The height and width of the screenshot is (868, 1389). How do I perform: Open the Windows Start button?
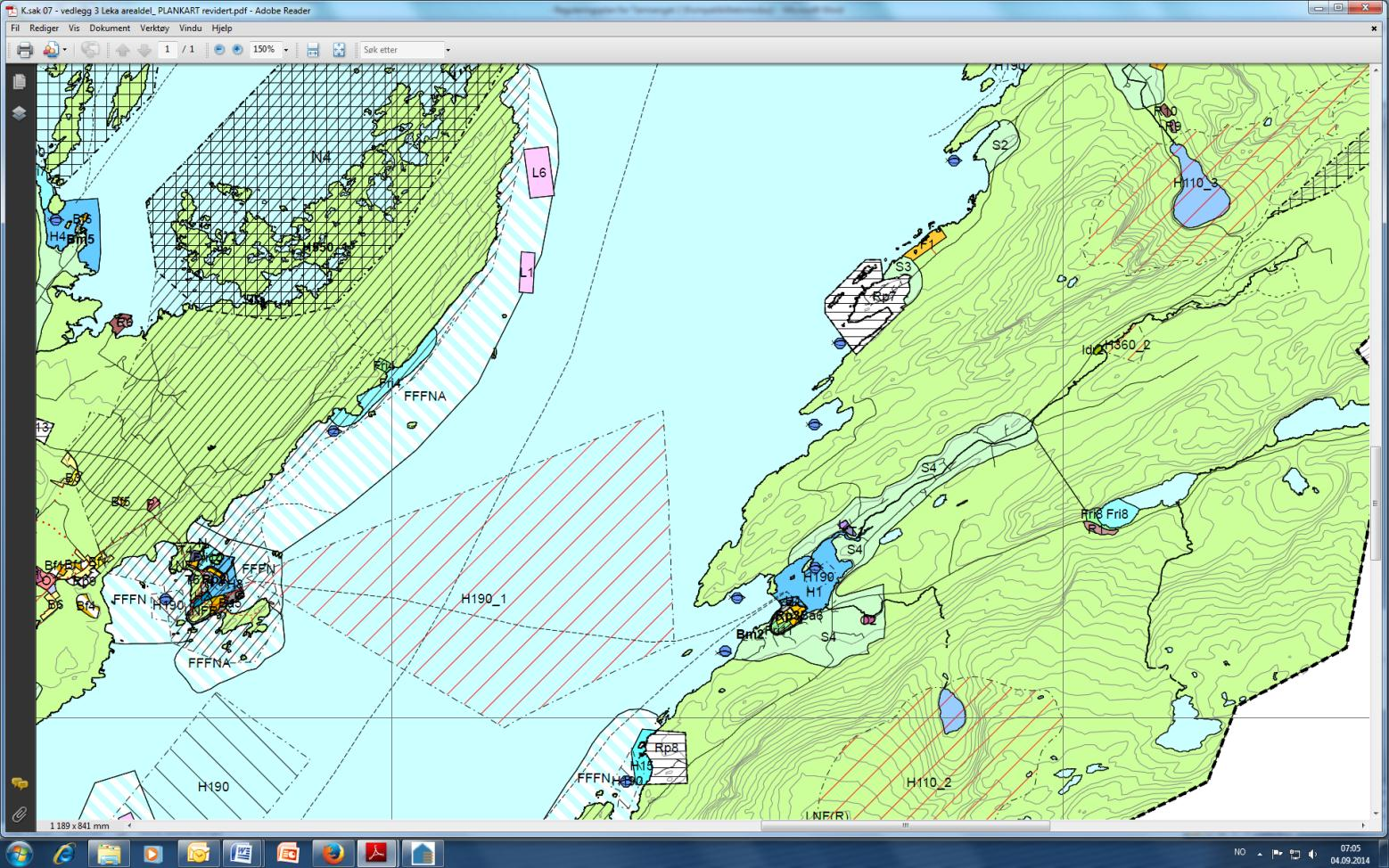[20, 853]
